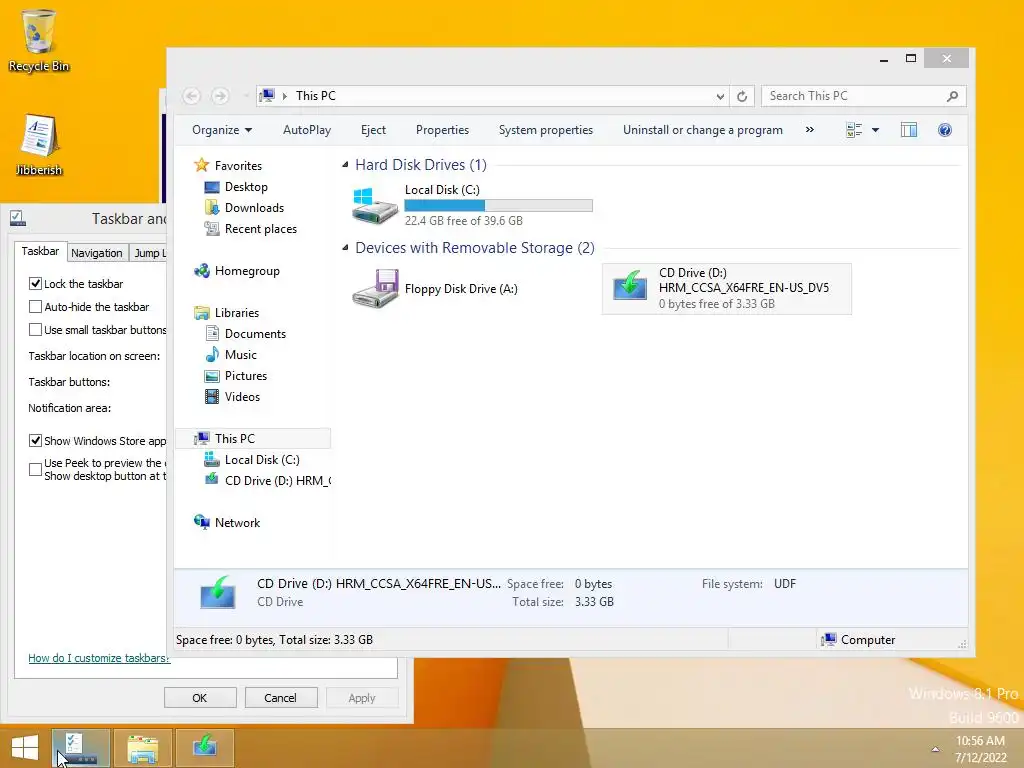The width and height of the screenshot is (1024, 768).
Task: Open the Recycle Bin desktop icon
Action: (x=39, y=40)
